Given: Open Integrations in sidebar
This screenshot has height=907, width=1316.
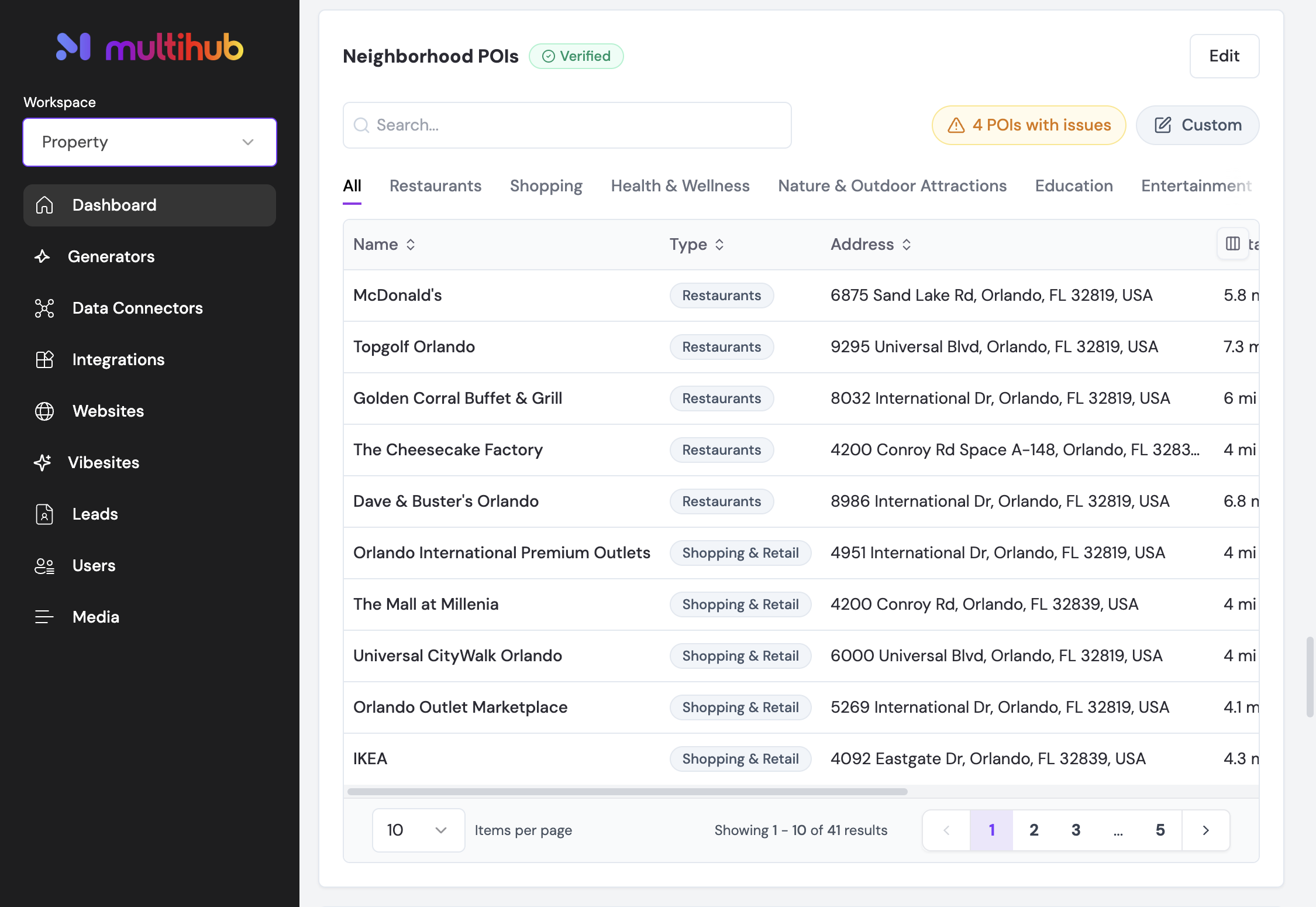Looking at the screenshot, I should pyautogui.click(x=150, y=360).
